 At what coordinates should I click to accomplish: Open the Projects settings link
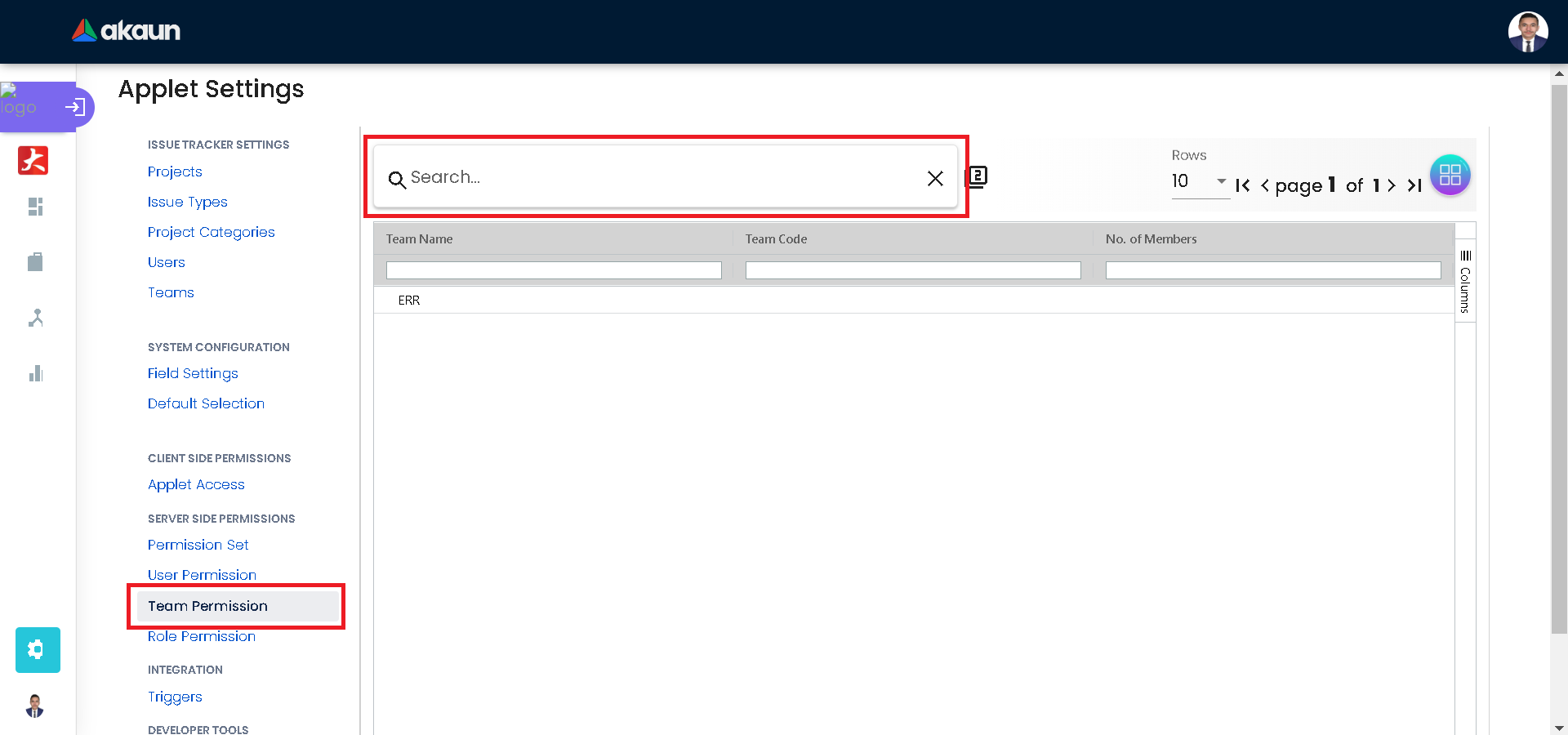click(x=175, y=171)
